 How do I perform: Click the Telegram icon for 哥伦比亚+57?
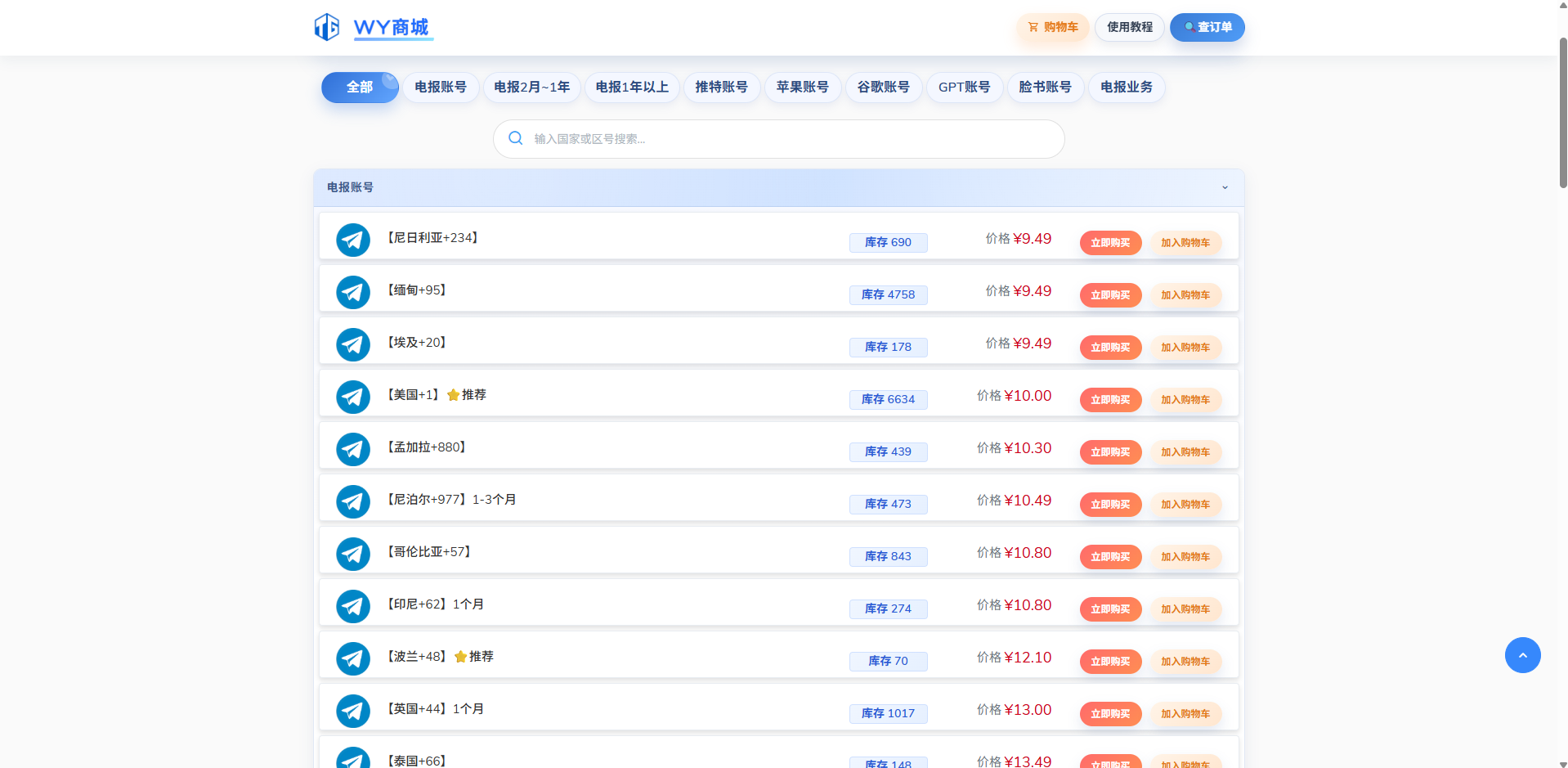pyautogui.click(x=353, y=554)
